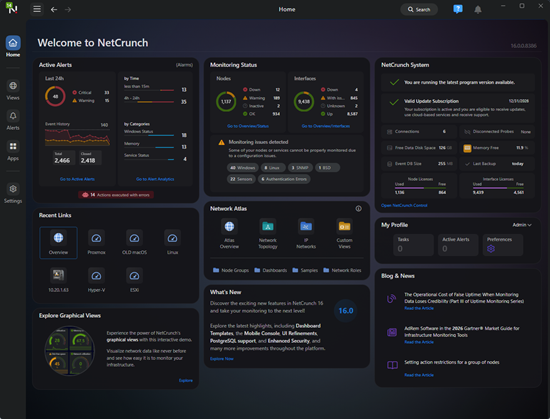This screenshot has width=550, height=419.
Task: Click Explore Now in What's New
Action: [221, 359]
